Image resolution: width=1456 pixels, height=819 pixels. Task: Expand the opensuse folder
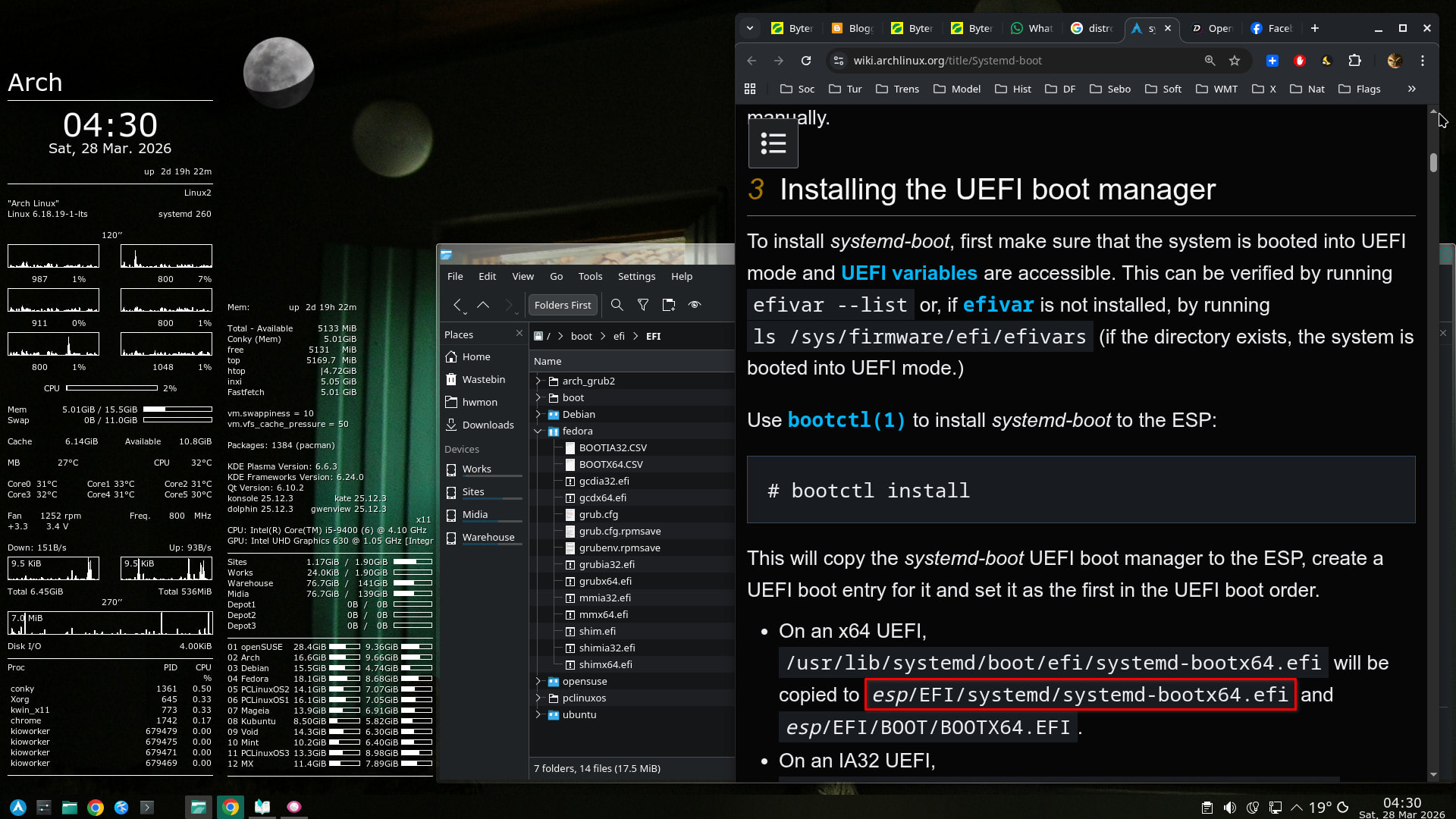[x=538, y=682]
